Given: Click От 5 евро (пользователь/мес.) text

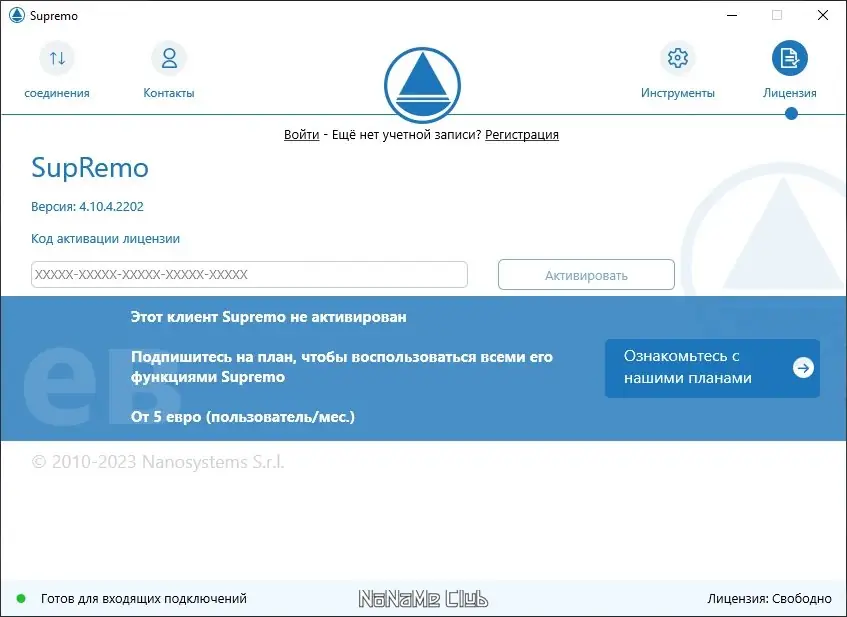Looking at the screenshot, I should pos(243,417).
